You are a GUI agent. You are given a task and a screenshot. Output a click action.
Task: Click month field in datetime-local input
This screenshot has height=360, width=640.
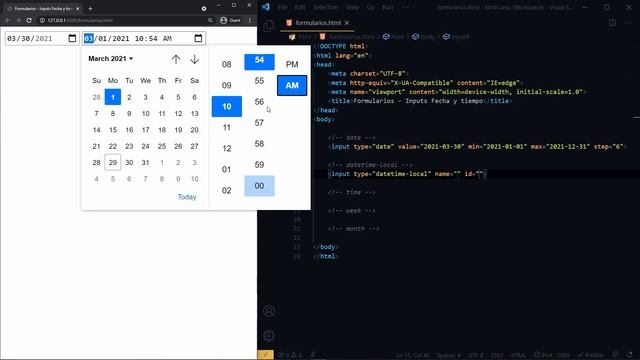coord(89,38)
